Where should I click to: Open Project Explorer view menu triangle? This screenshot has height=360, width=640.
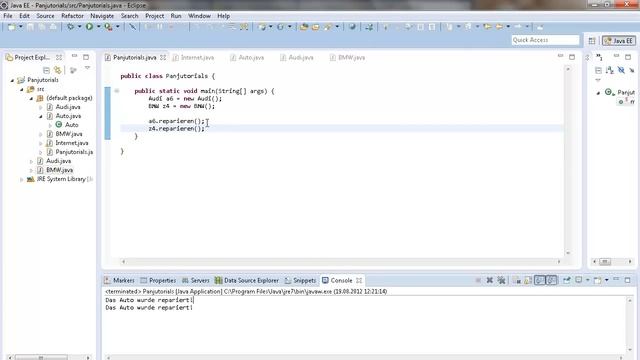pos(87,68)
